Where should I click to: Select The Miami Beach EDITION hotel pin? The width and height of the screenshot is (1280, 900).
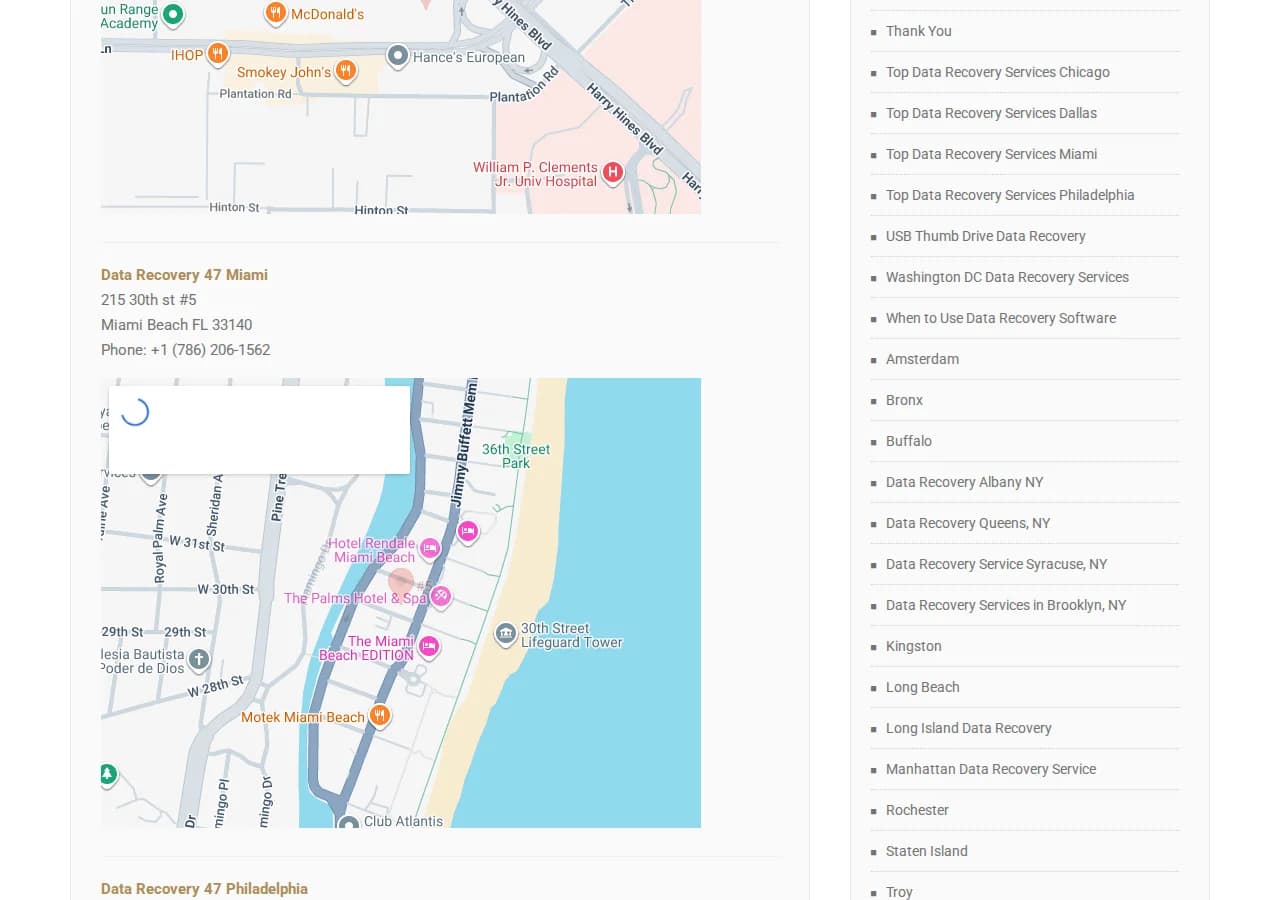click(x=429, y=646)
